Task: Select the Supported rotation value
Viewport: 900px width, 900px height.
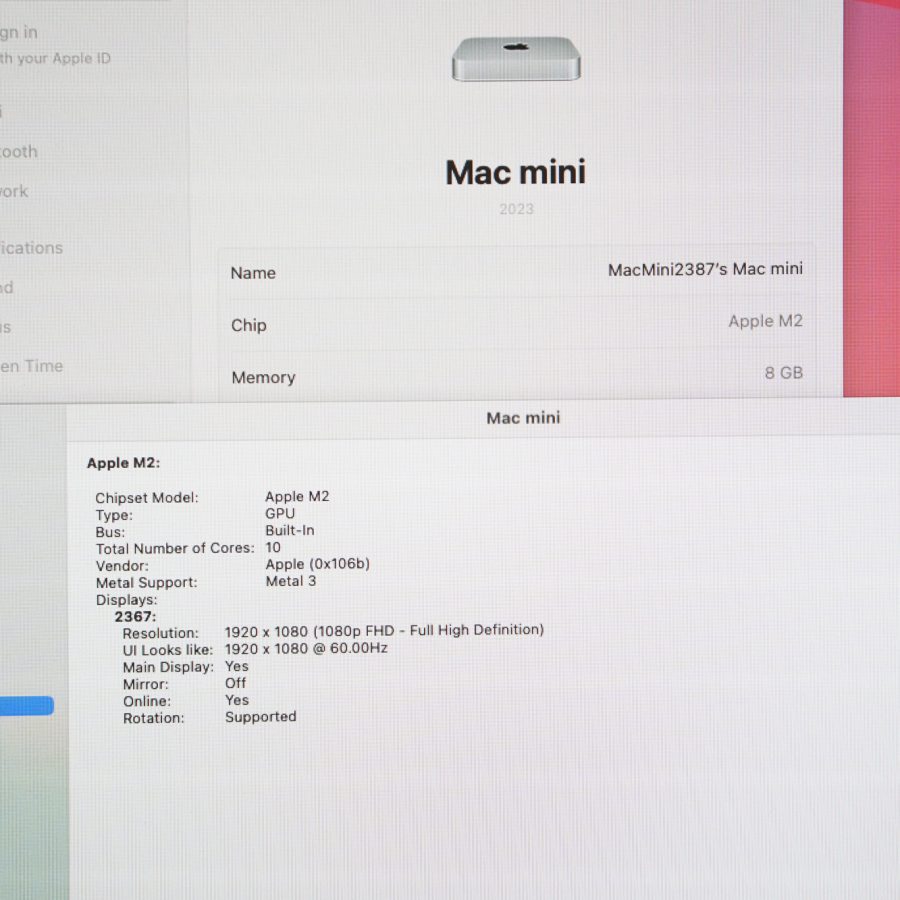Action: tap(261, 717)
